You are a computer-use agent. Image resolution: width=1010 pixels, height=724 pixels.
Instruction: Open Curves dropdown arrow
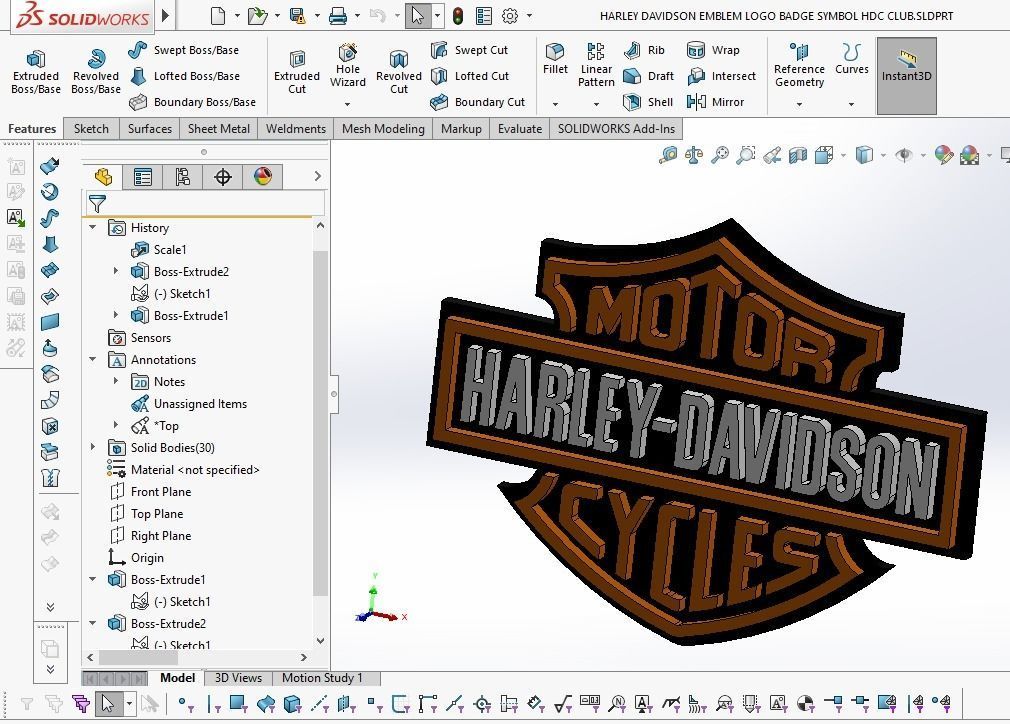click(852, 104)
